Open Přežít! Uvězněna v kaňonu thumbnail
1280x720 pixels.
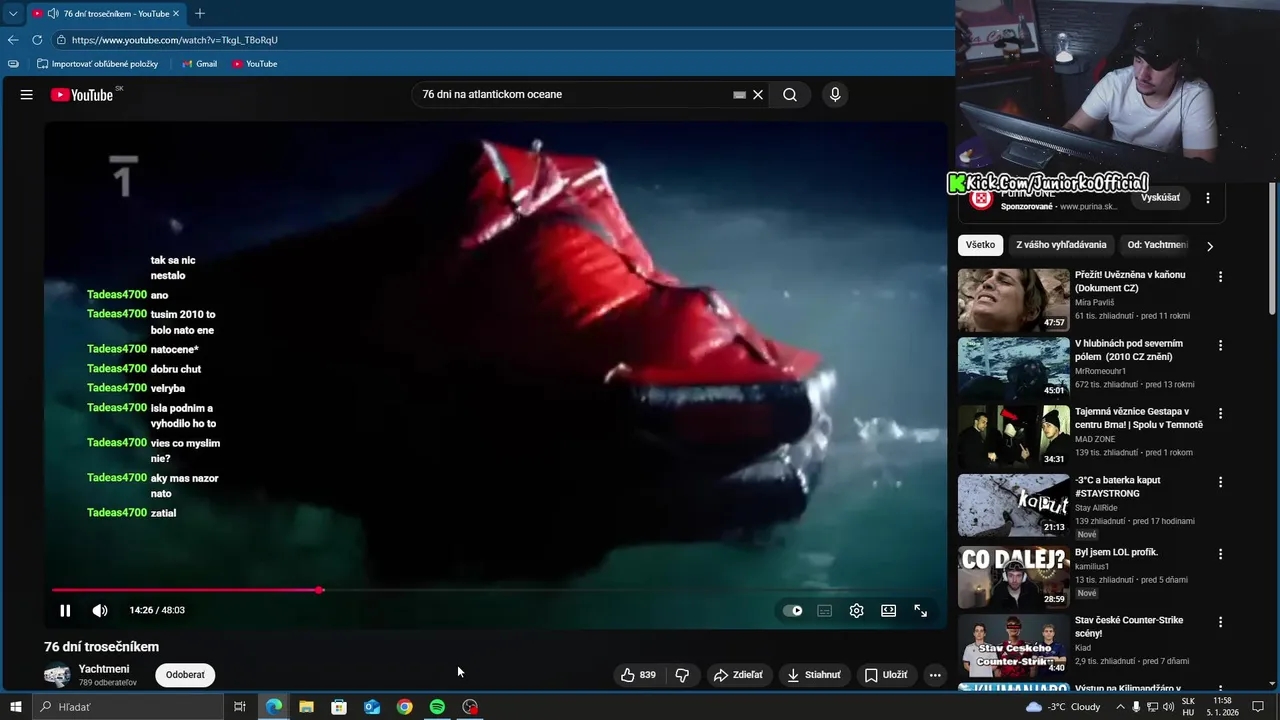1014,300
